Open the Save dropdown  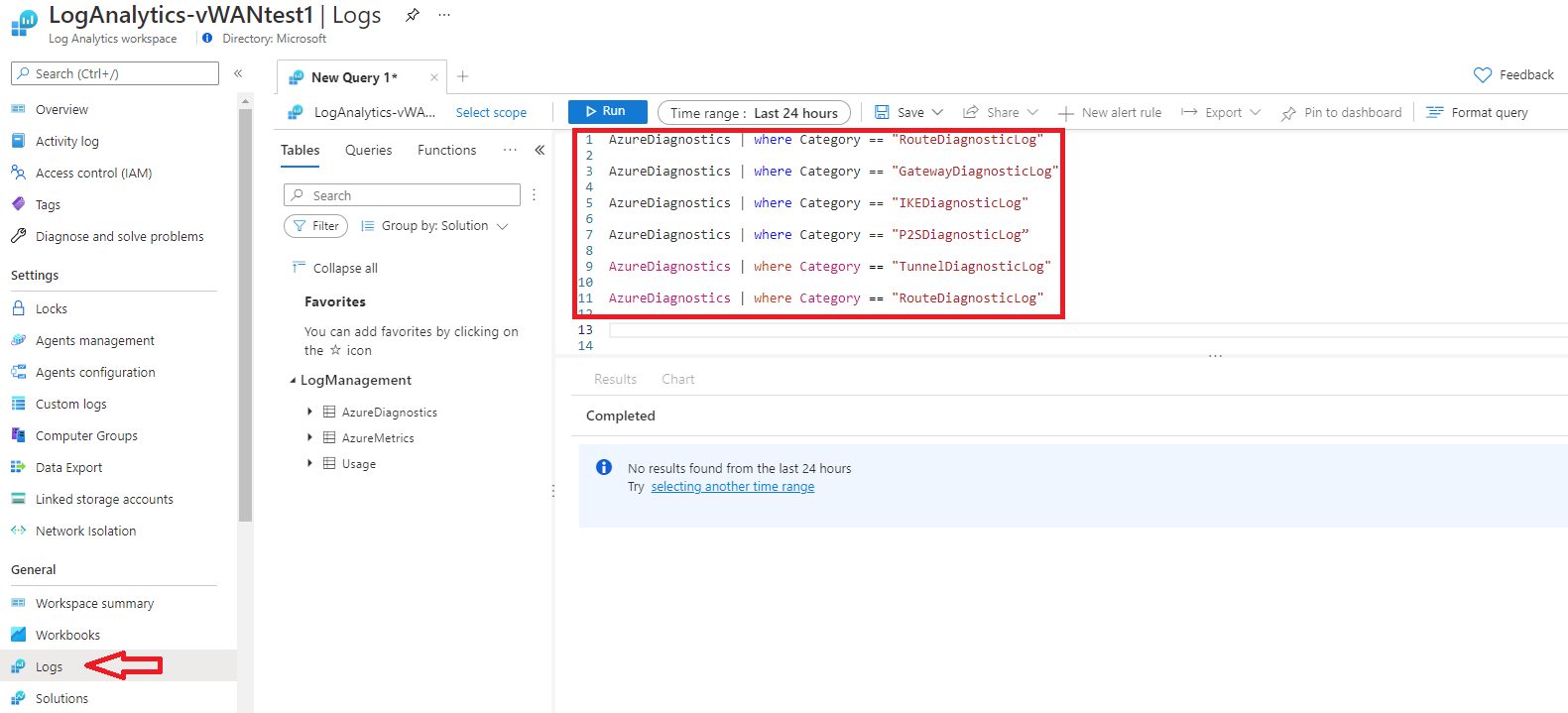pos(908,112)
